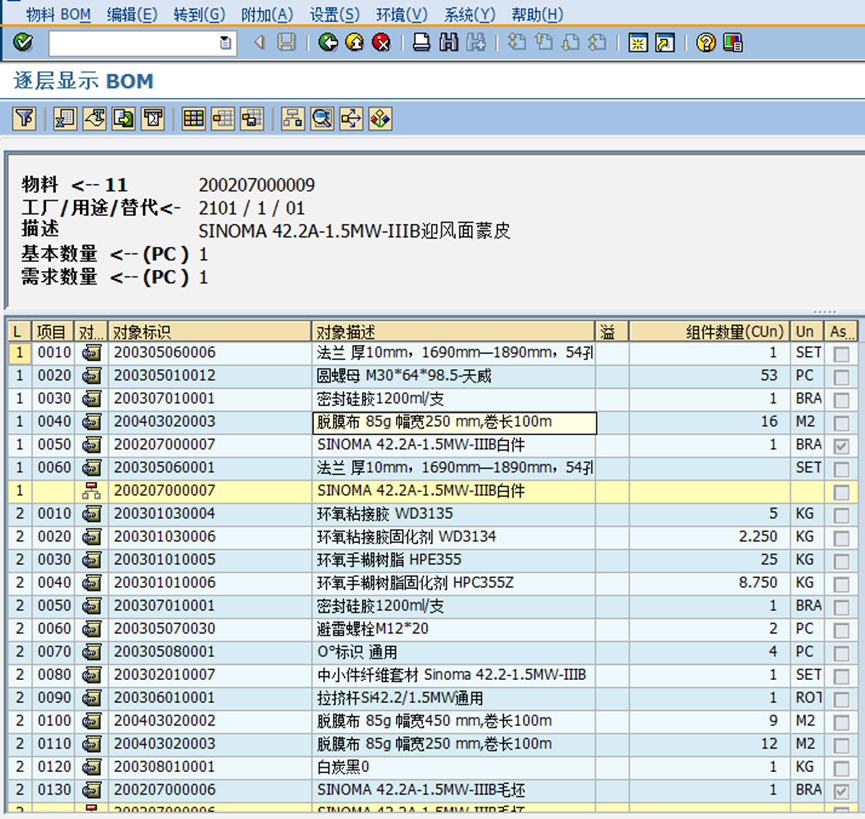Image resolution: width=865 pixels, height=819 pixels.
Task: Click the 对象描述 column header
Action: tap(453, 331)
